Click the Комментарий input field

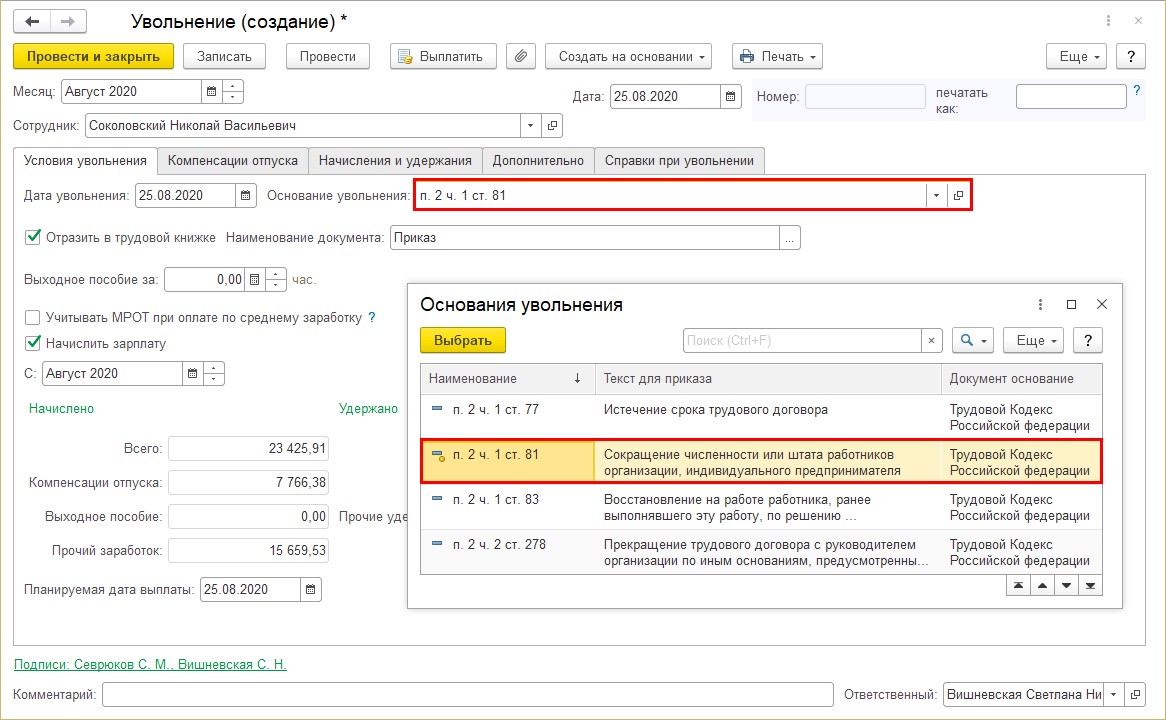[x=468, y=695]
